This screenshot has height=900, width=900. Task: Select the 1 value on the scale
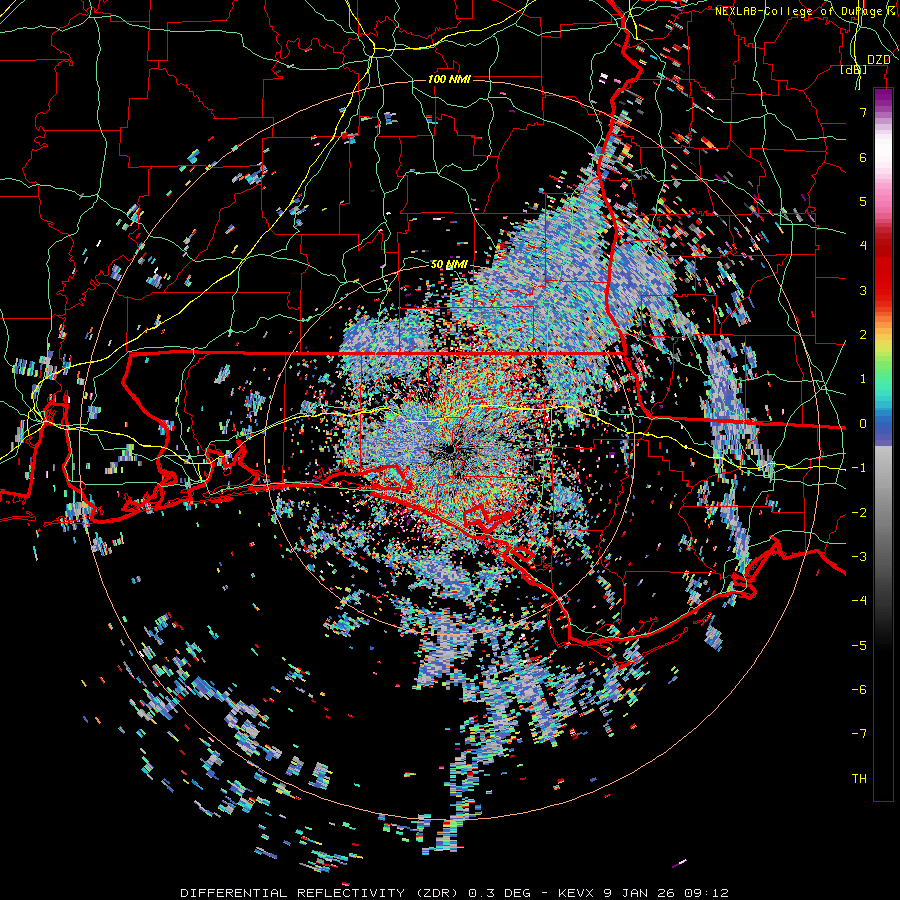(863, 379)
